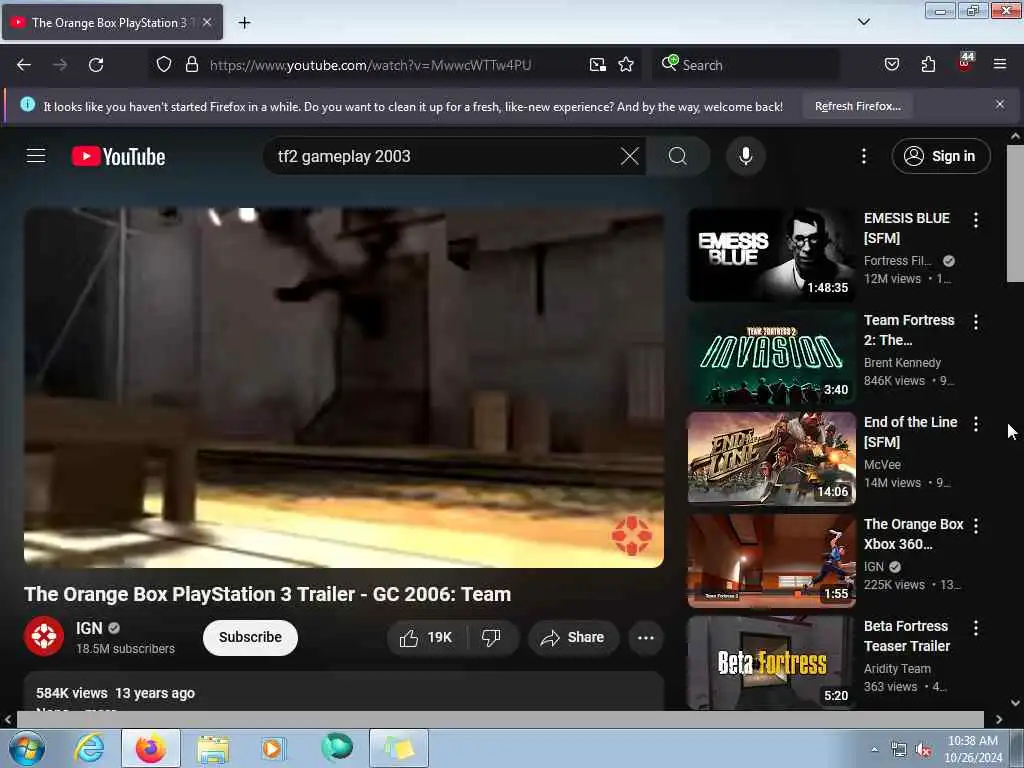1024x768 pixels.
Task: Open the Windows Start menu
Action: click(x=26, y=748)
